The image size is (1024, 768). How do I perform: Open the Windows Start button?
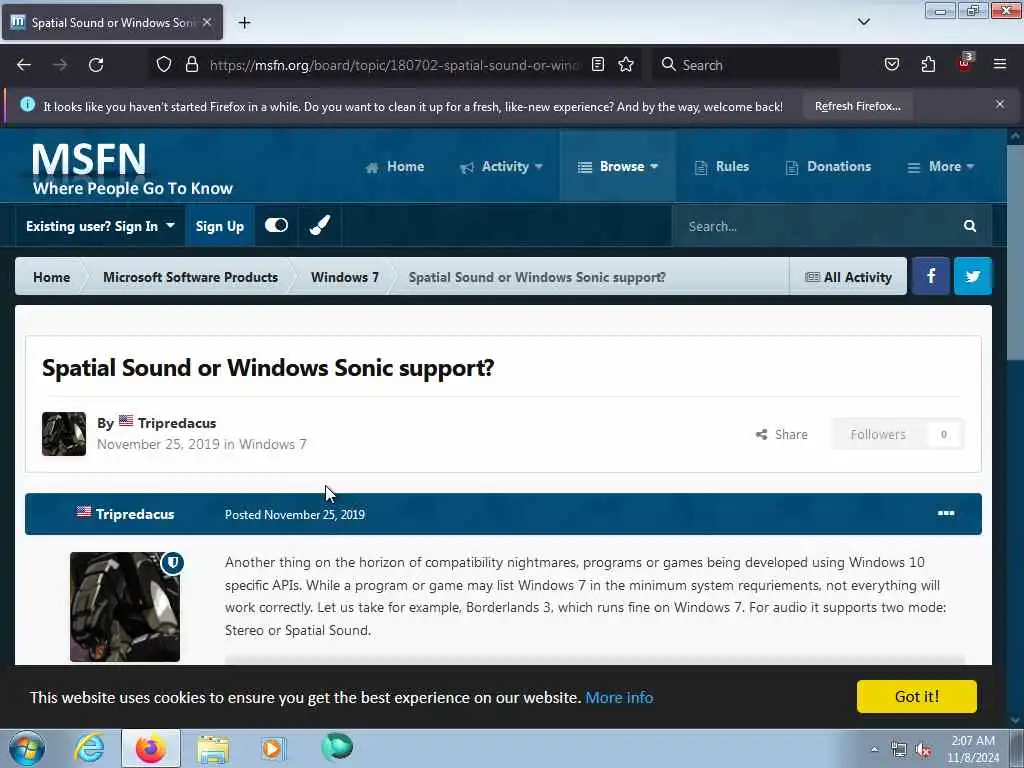click(27, 748)
